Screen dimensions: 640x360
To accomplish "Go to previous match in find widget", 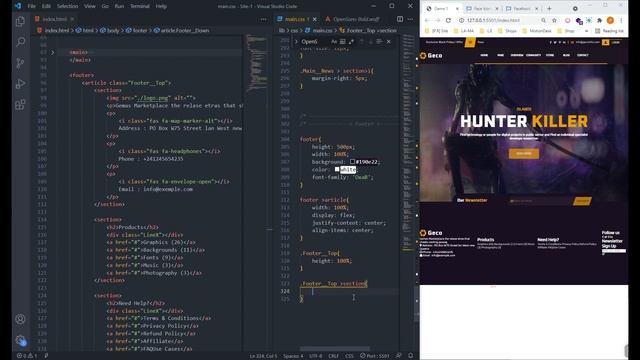I will 362,42.
